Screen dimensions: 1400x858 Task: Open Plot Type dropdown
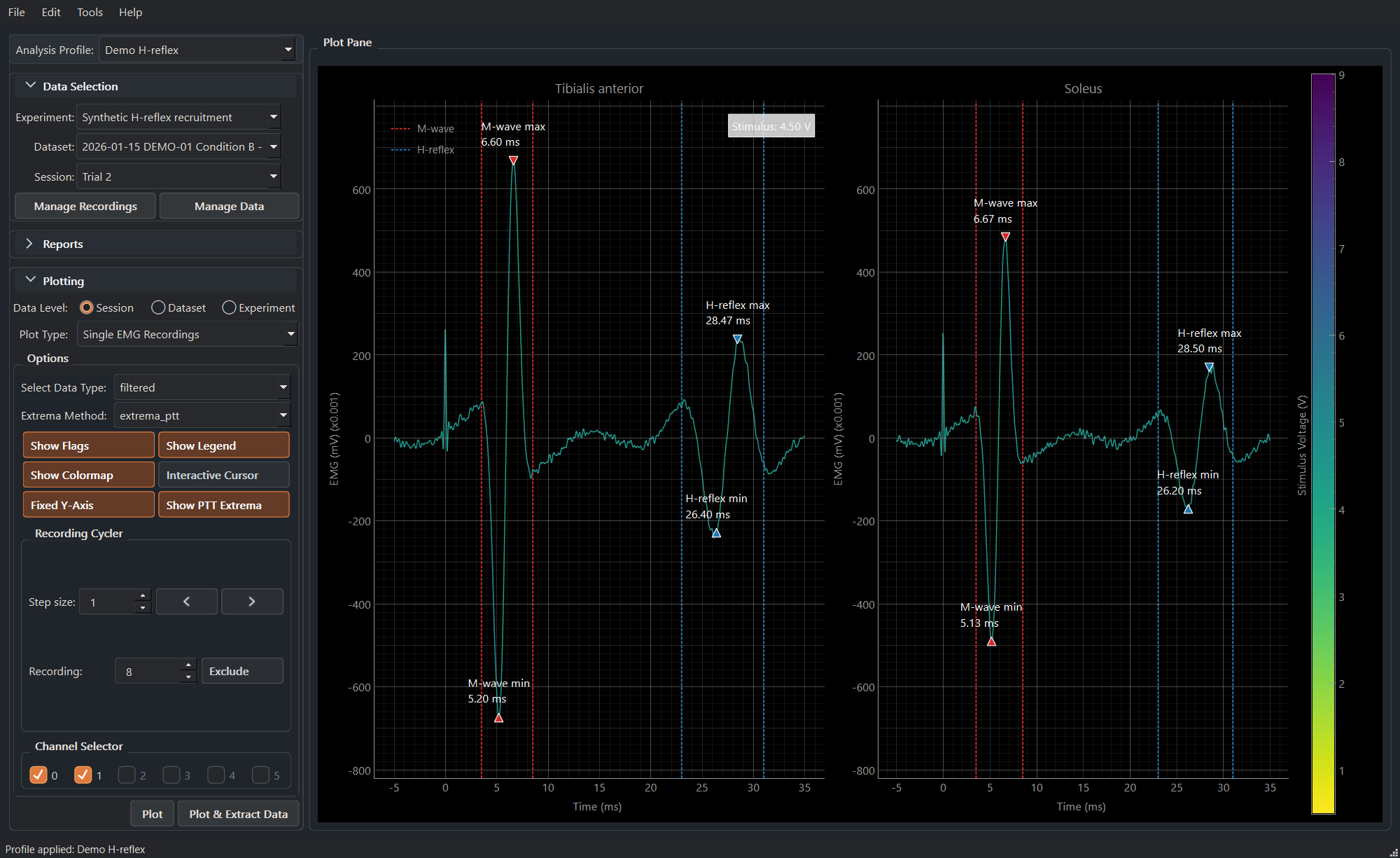(x=188, y=334)
